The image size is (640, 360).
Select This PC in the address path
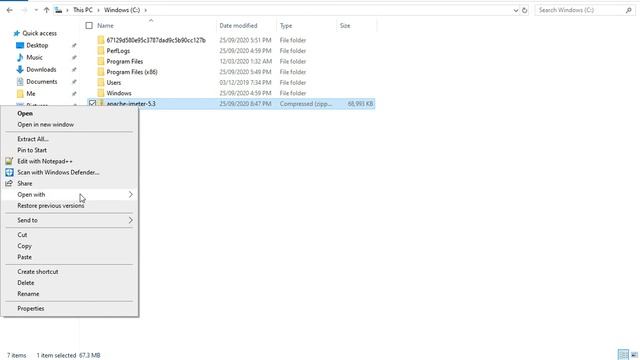(82, 10)
